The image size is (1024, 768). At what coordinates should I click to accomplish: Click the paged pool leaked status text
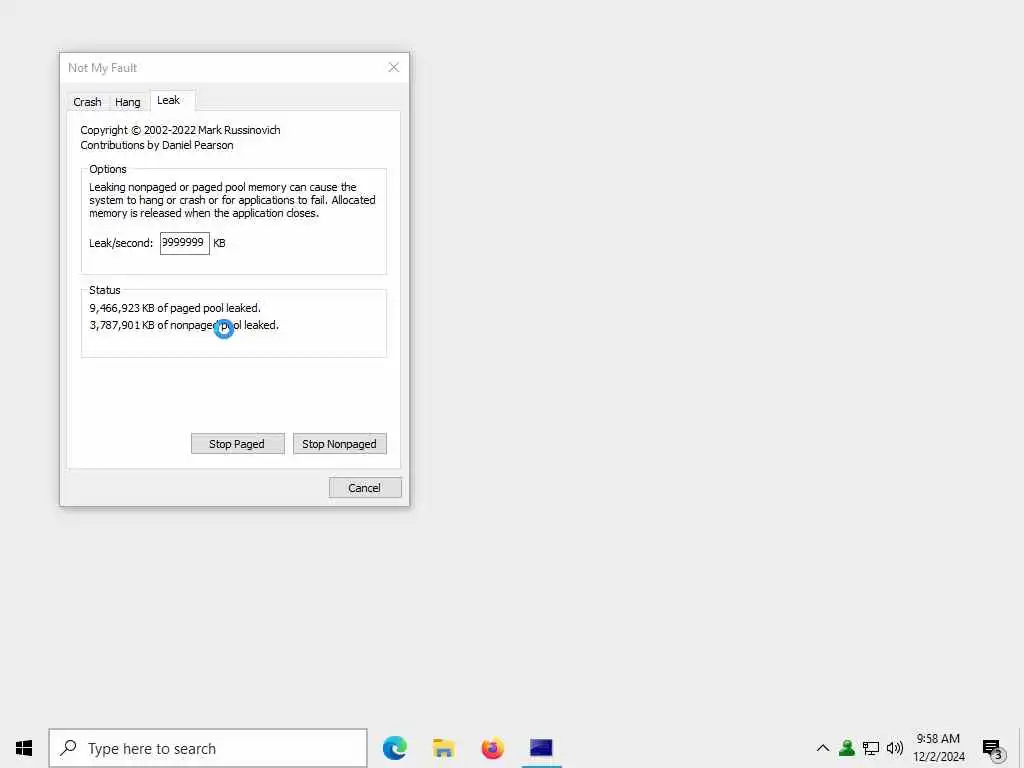click(175, 308)
